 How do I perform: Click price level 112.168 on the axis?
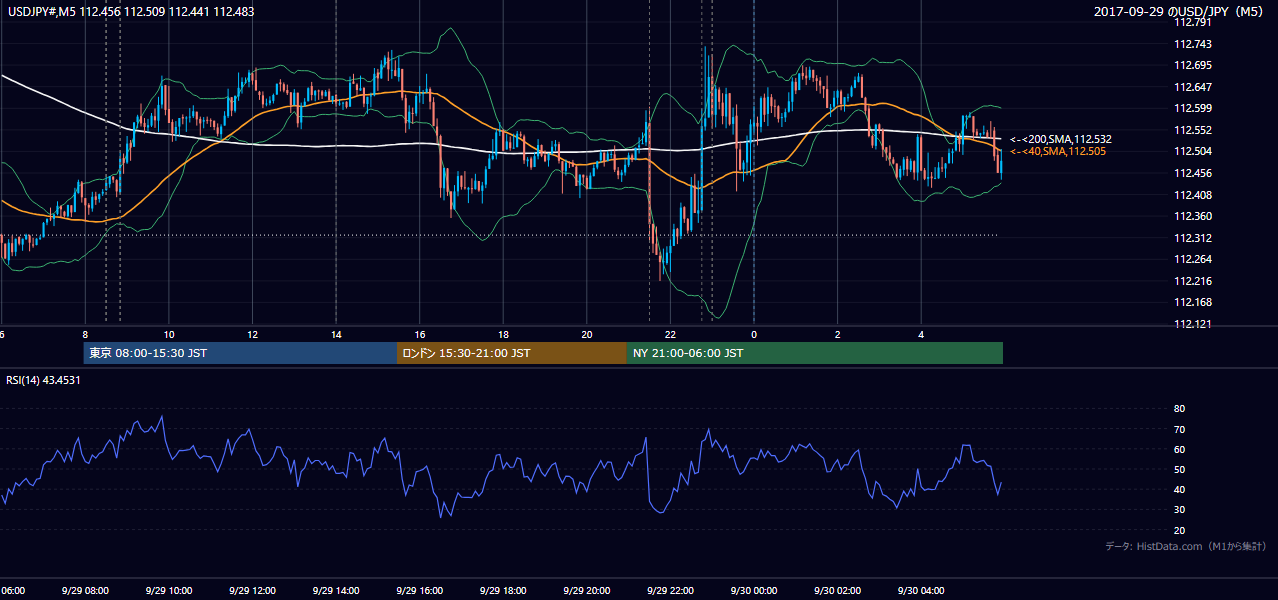tap(1193, 302)
